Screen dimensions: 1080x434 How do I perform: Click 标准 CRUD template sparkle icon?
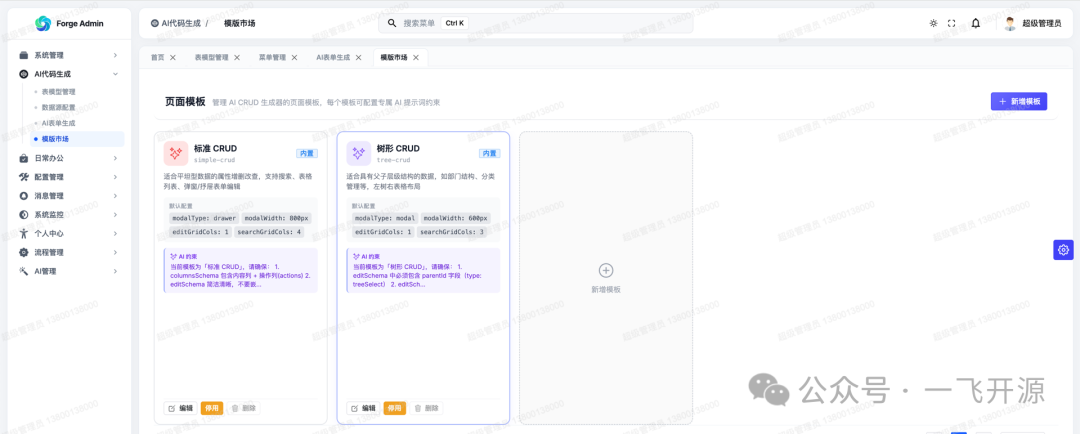pos(176,154)
